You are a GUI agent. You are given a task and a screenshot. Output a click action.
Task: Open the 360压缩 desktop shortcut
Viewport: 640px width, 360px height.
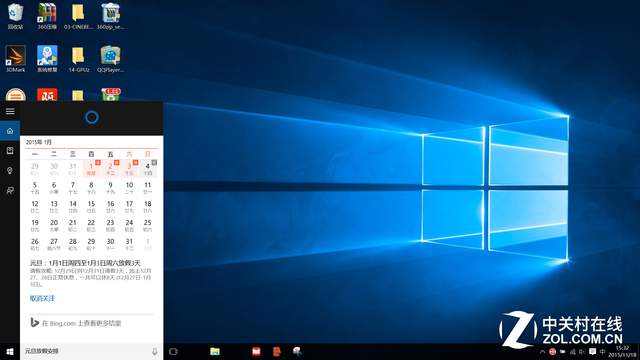pos(47,16)
